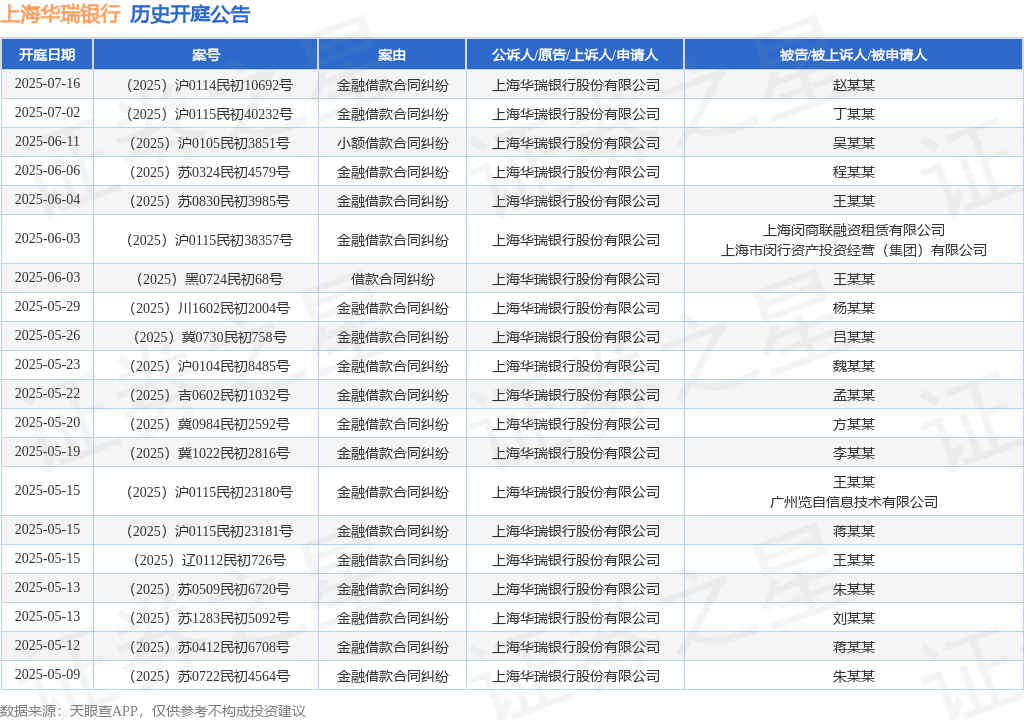
Task: Click plaintiff cell in the 苏0722民初4564号 row
Action: click(575, 676)
